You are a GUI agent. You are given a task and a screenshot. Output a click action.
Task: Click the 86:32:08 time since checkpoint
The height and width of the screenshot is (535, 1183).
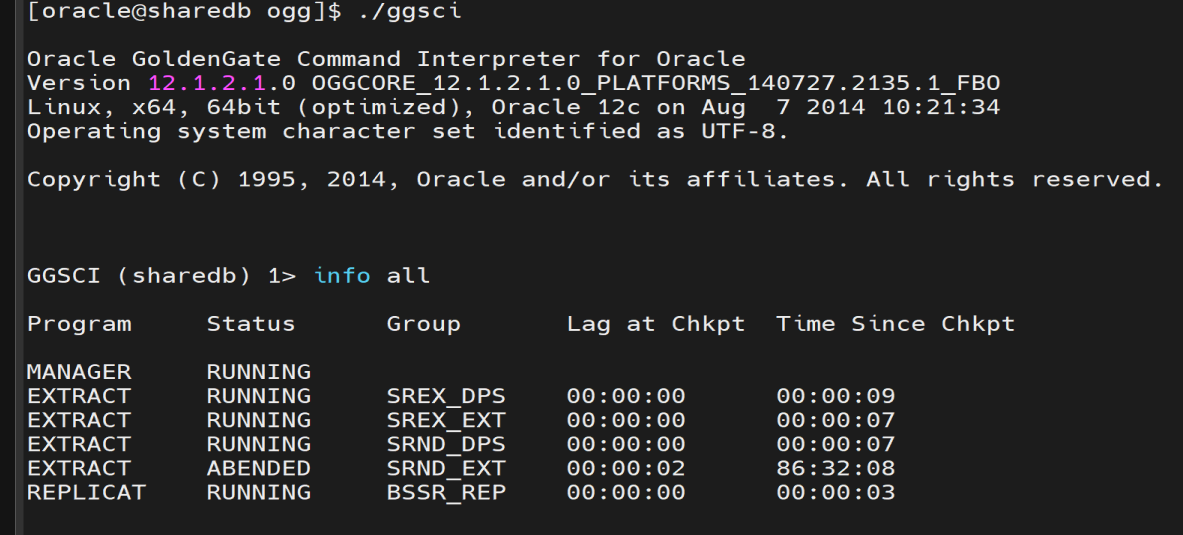[835, 468]
